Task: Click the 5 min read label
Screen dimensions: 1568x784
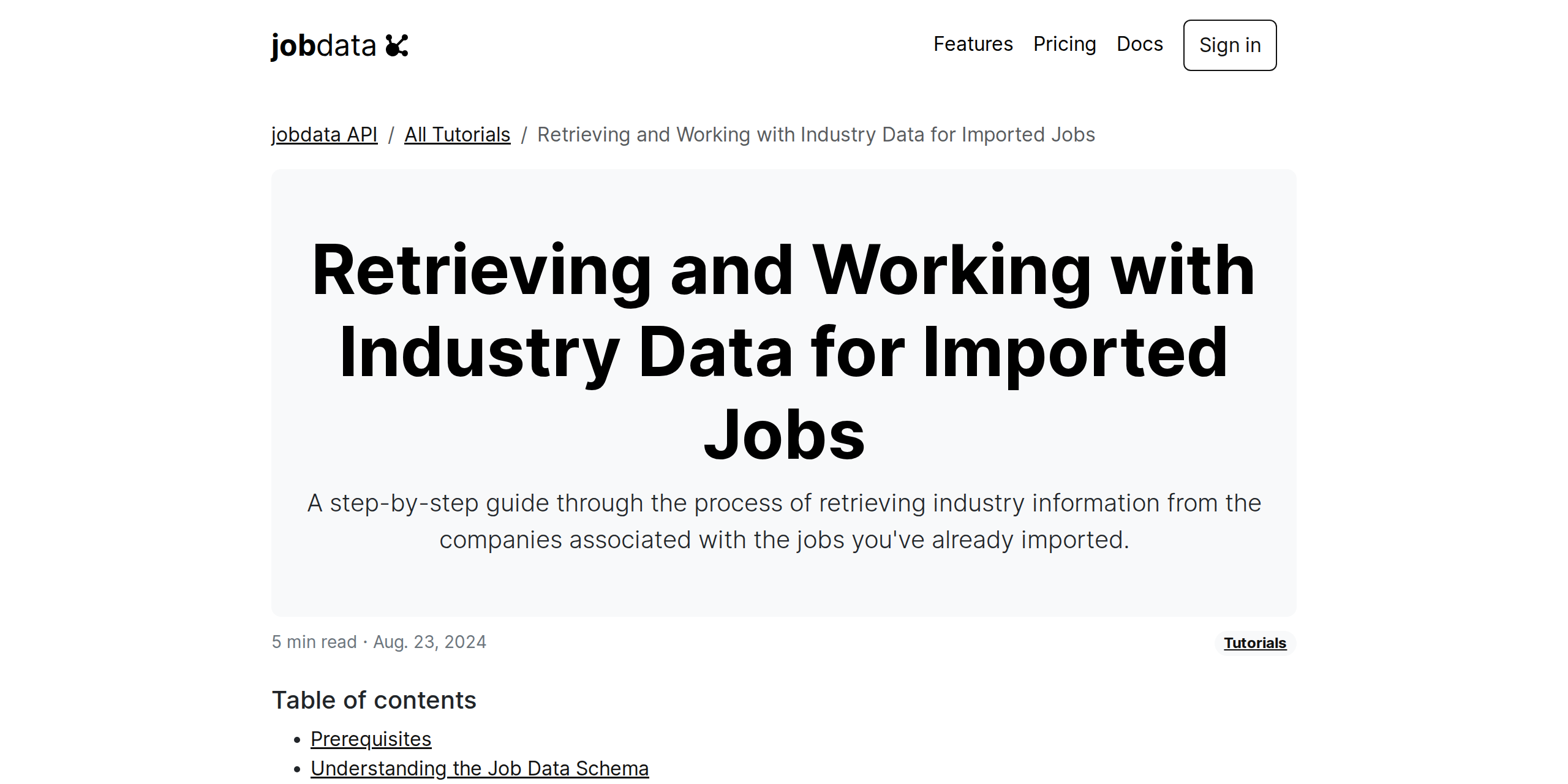Action: [x=314, y=641]
